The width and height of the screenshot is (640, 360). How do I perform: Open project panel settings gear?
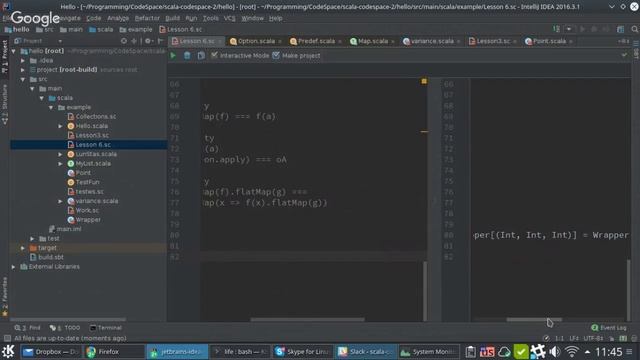point(148,41)
